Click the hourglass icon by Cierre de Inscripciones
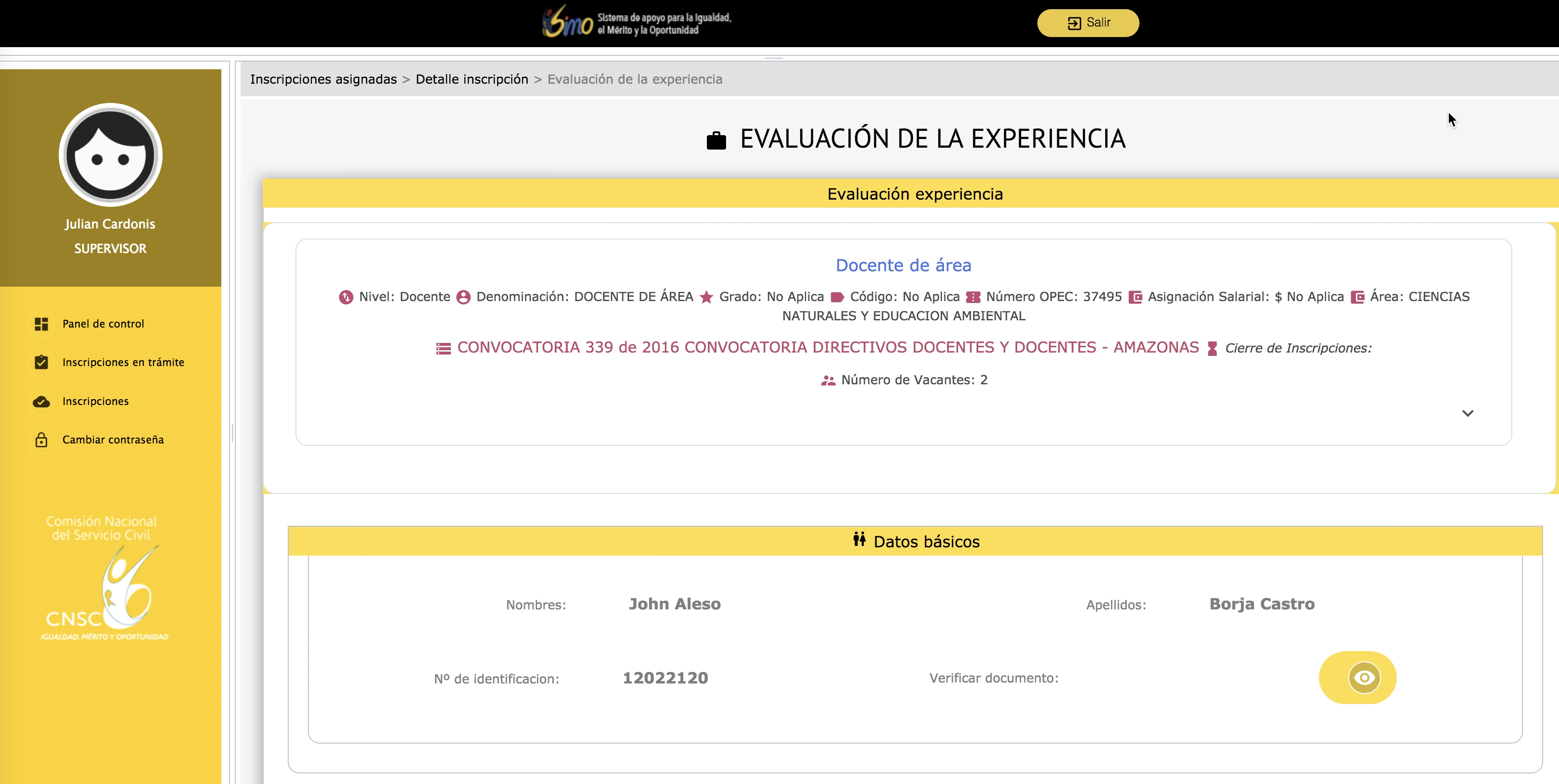This screenshot has width=1559, height=784. (x=1212, y=348)
